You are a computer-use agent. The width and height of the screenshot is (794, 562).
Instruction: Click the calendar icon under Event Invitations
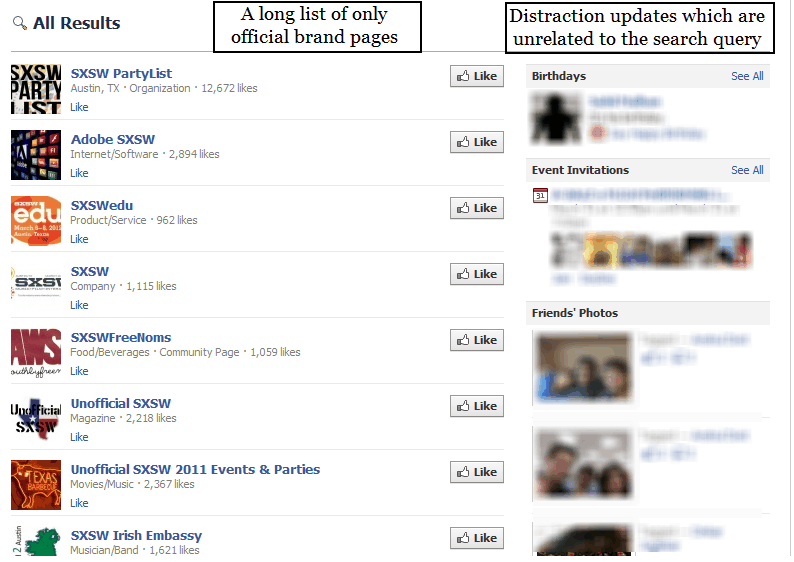point(540,195)
